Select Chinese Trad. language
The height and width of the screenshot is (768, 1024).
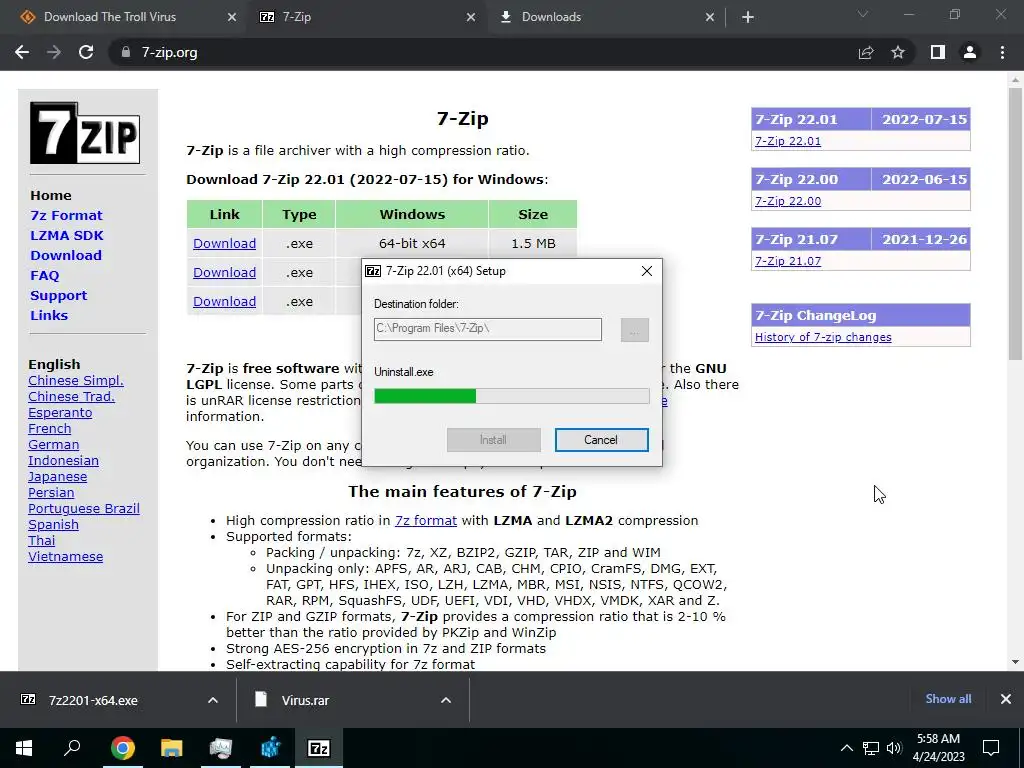(71, 396)
